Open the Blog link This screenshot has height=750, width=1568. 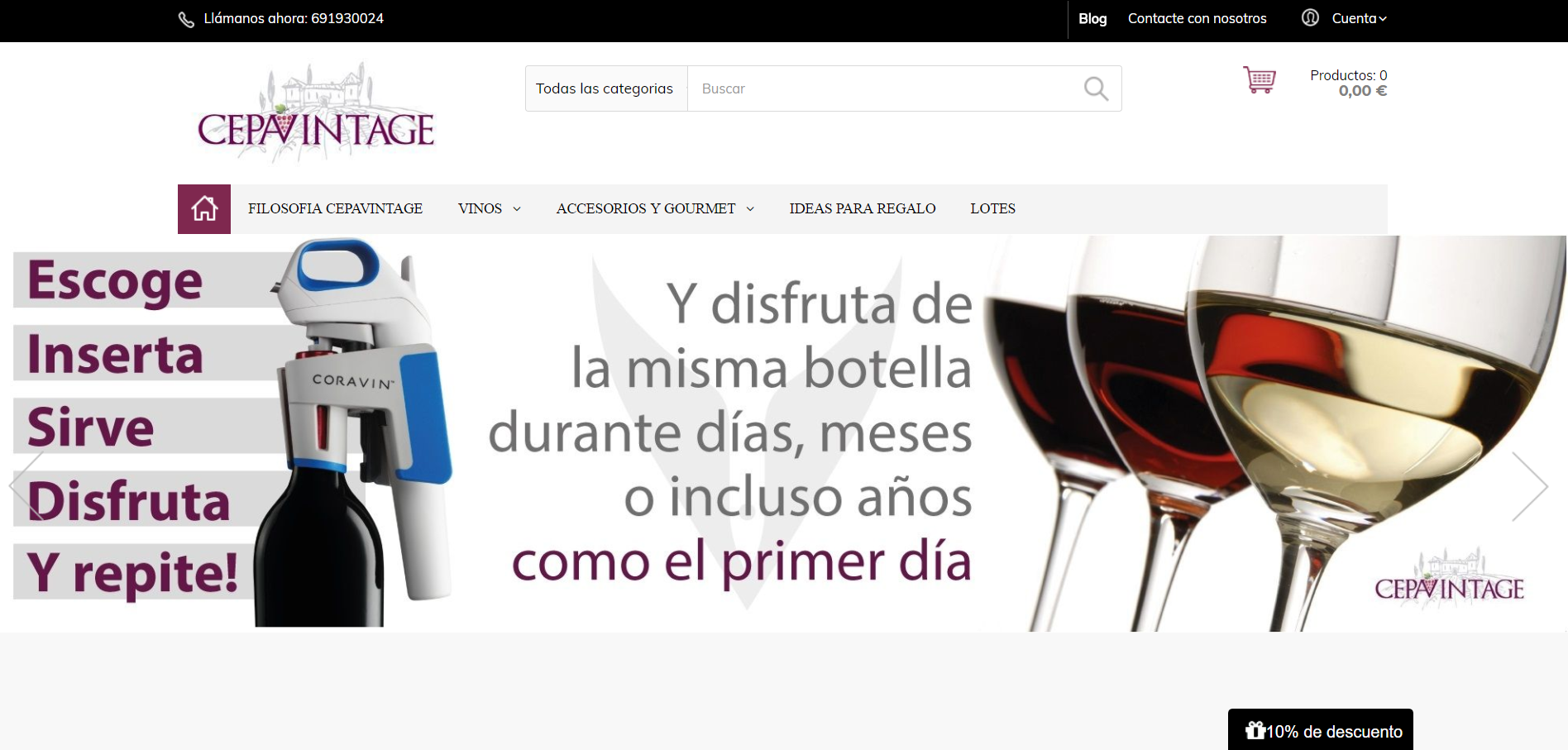[1092, 18]
